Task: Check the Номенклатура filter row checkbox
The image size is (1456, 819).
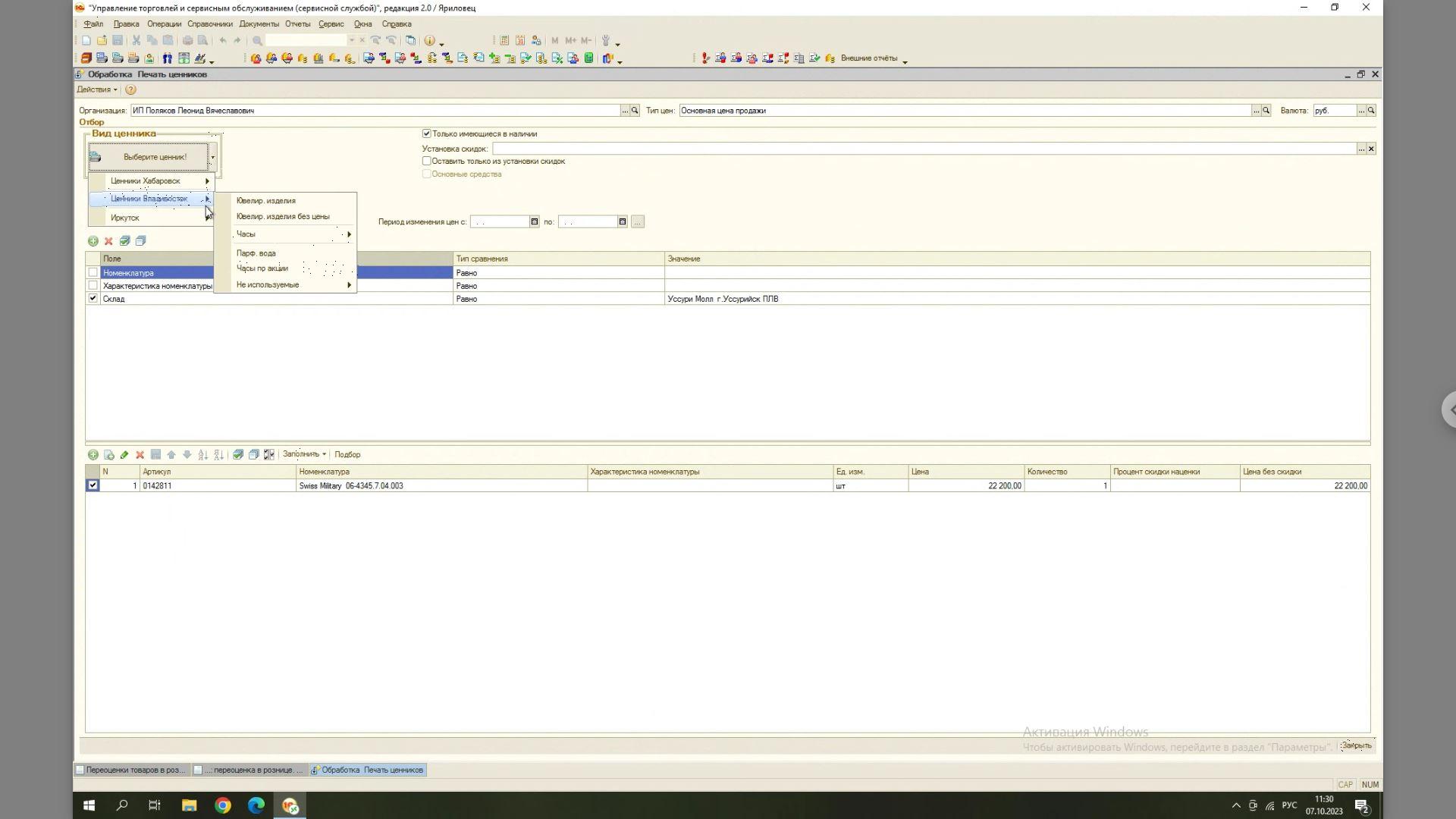Action: coord(93,273)
